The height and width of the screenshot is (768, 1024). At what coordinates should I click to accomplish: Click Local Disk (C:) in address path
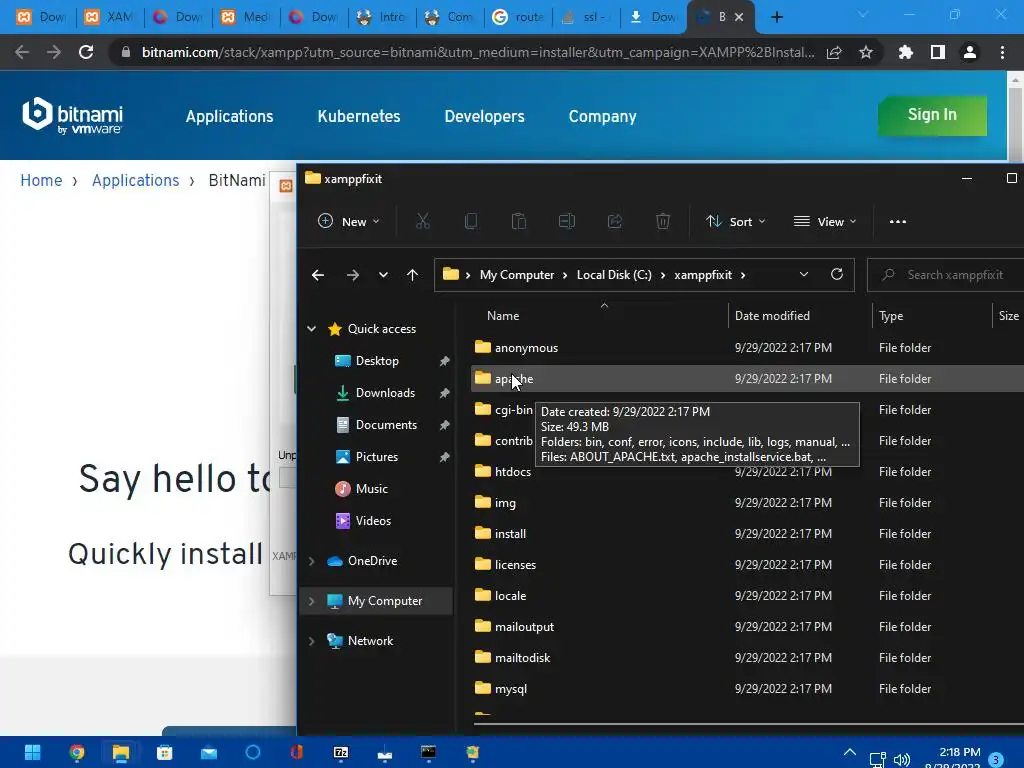pyautogui.click(x=614, y=275)
